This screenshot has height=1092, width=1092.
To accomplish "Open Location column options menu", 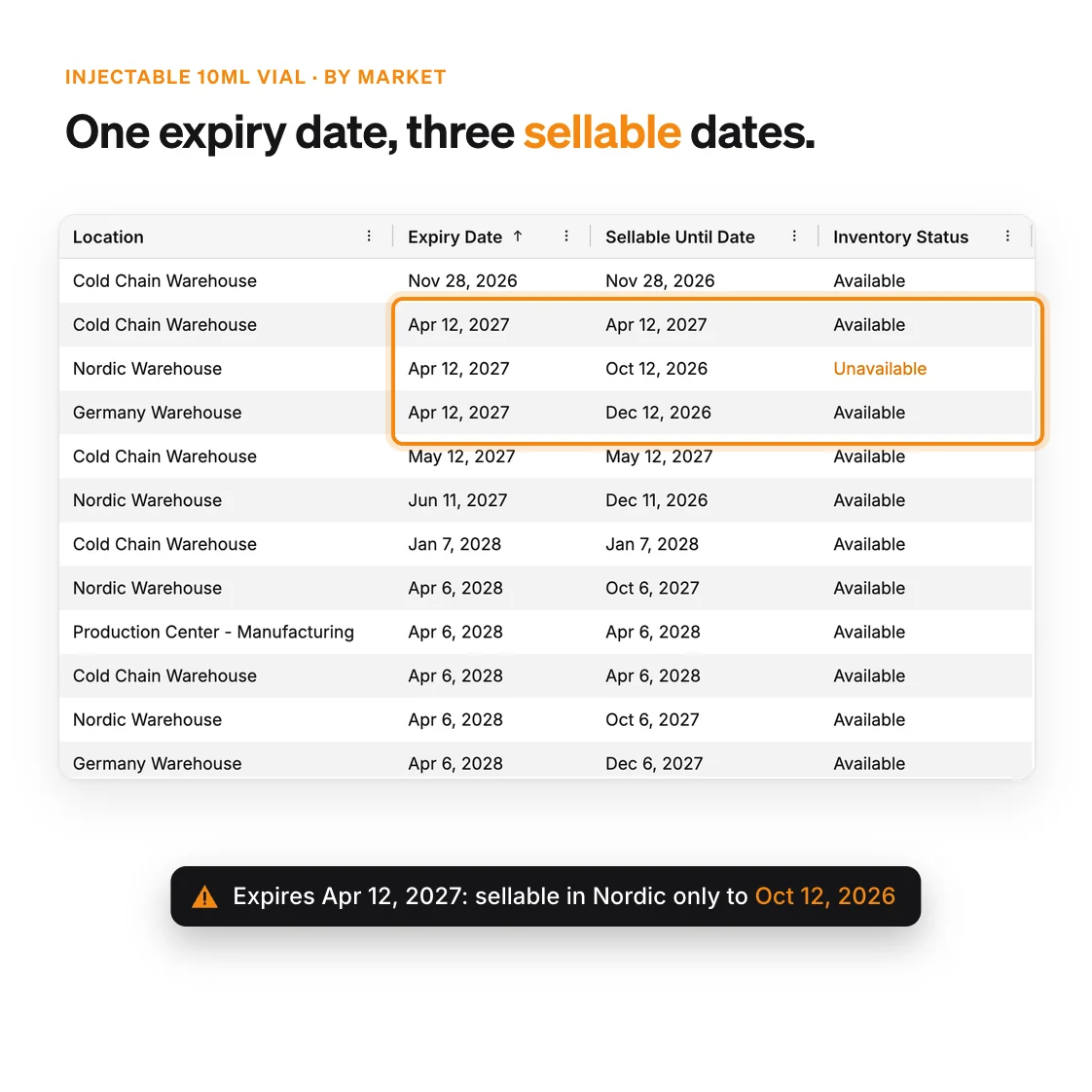I will point(369,237).
